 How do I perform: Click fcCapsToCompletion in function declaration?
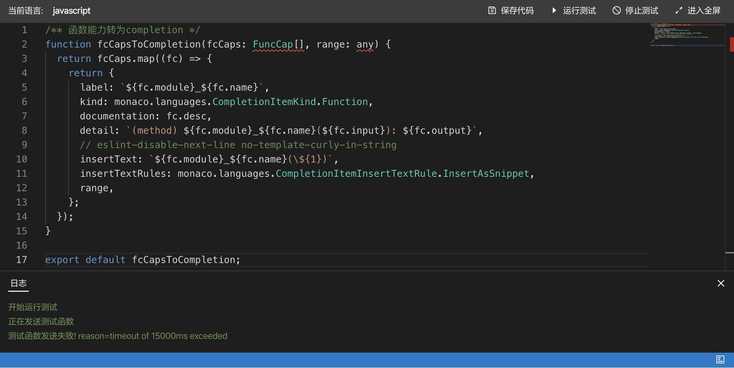pos(149,44)
